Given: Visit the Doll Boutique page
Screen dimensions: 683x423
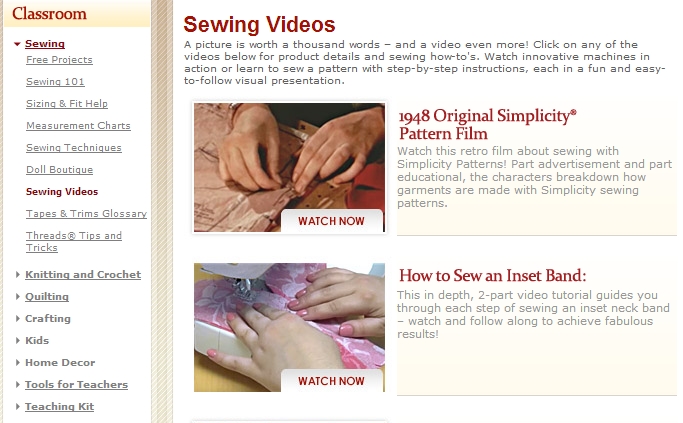Looking at the screenshot, I should point(59,169).
